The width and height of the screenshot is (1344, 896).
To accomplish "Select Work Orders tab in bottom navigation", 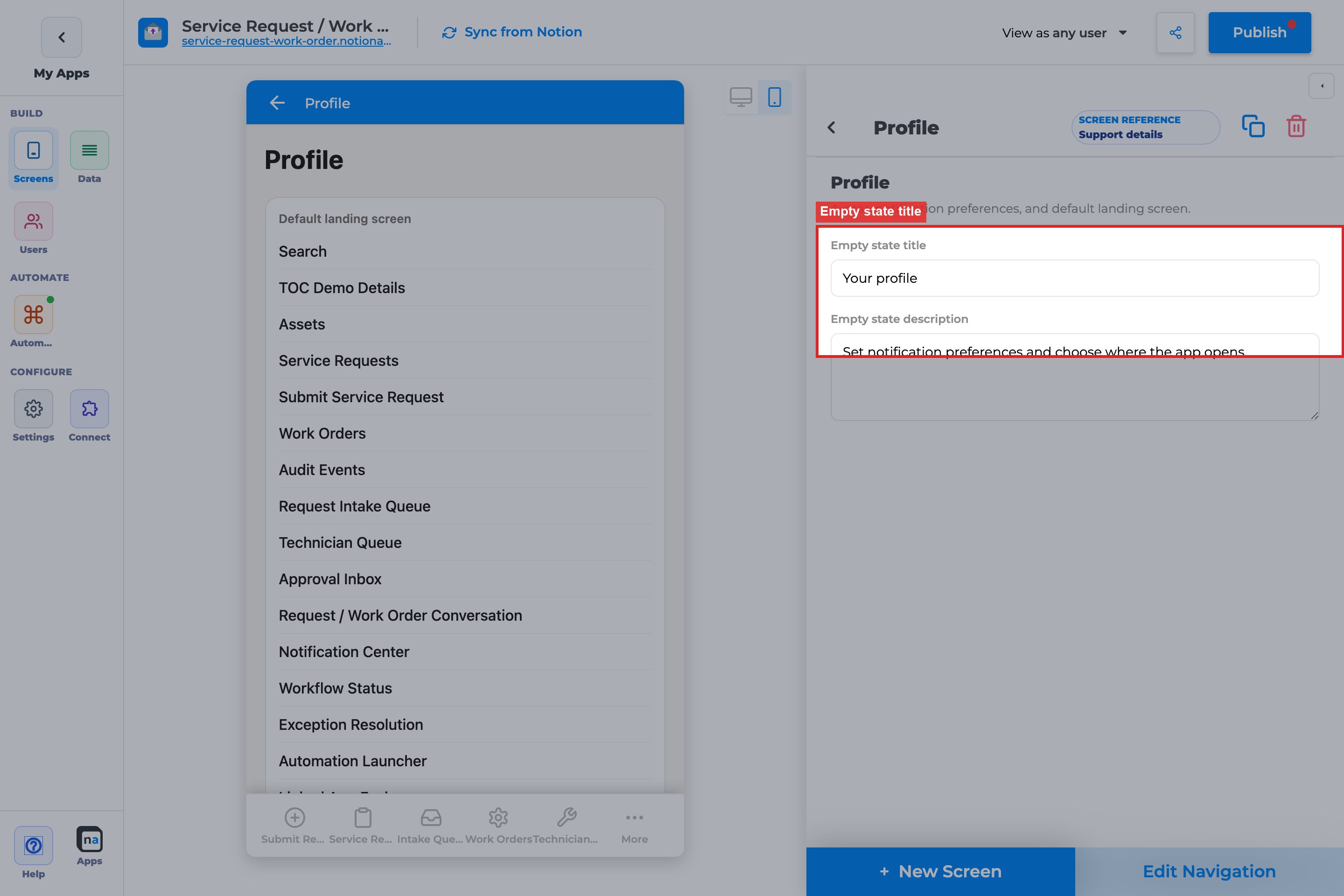I will tap(498, 825).
